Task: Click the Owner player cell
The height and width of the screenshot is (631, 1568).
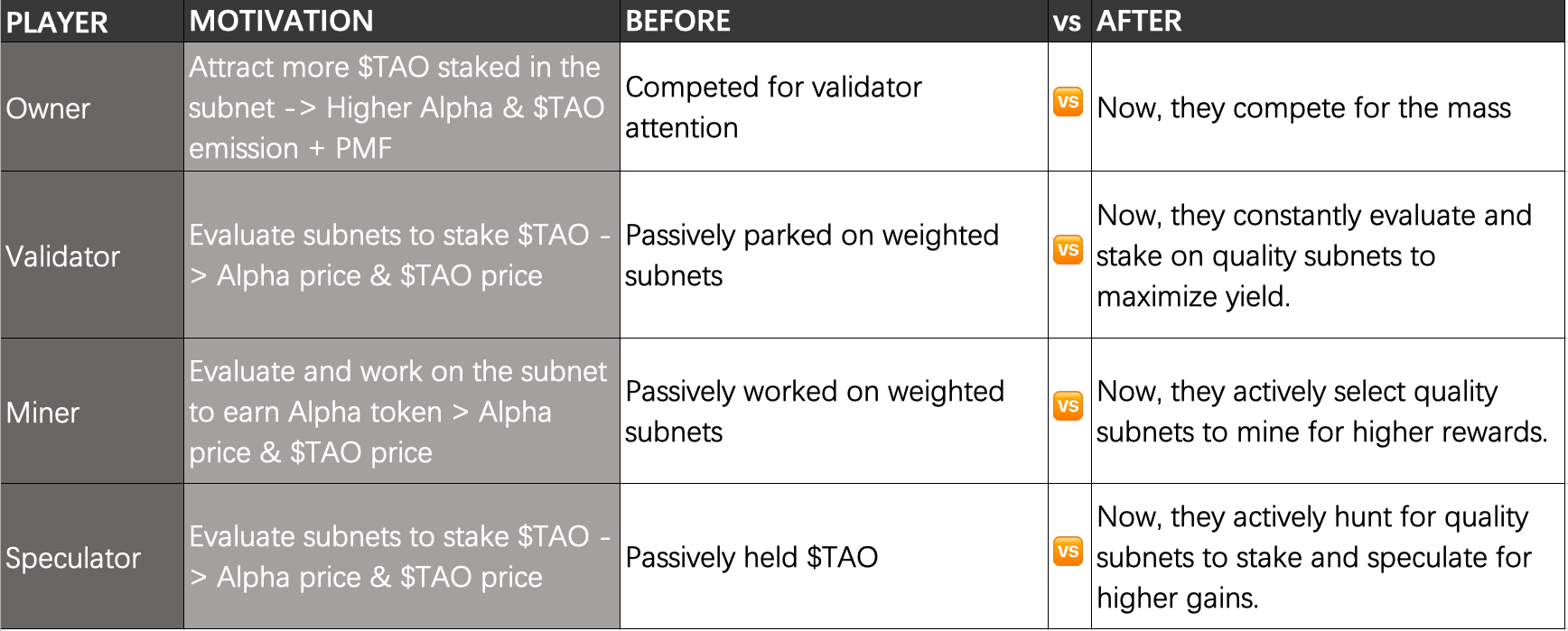Action: pos(49,108)
